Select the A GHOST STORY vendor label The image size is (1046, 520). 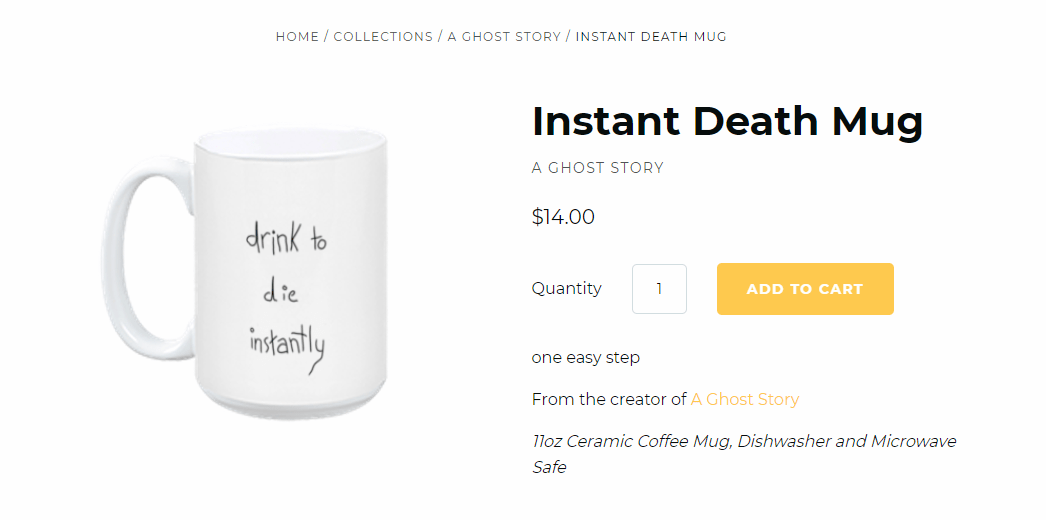597,168
